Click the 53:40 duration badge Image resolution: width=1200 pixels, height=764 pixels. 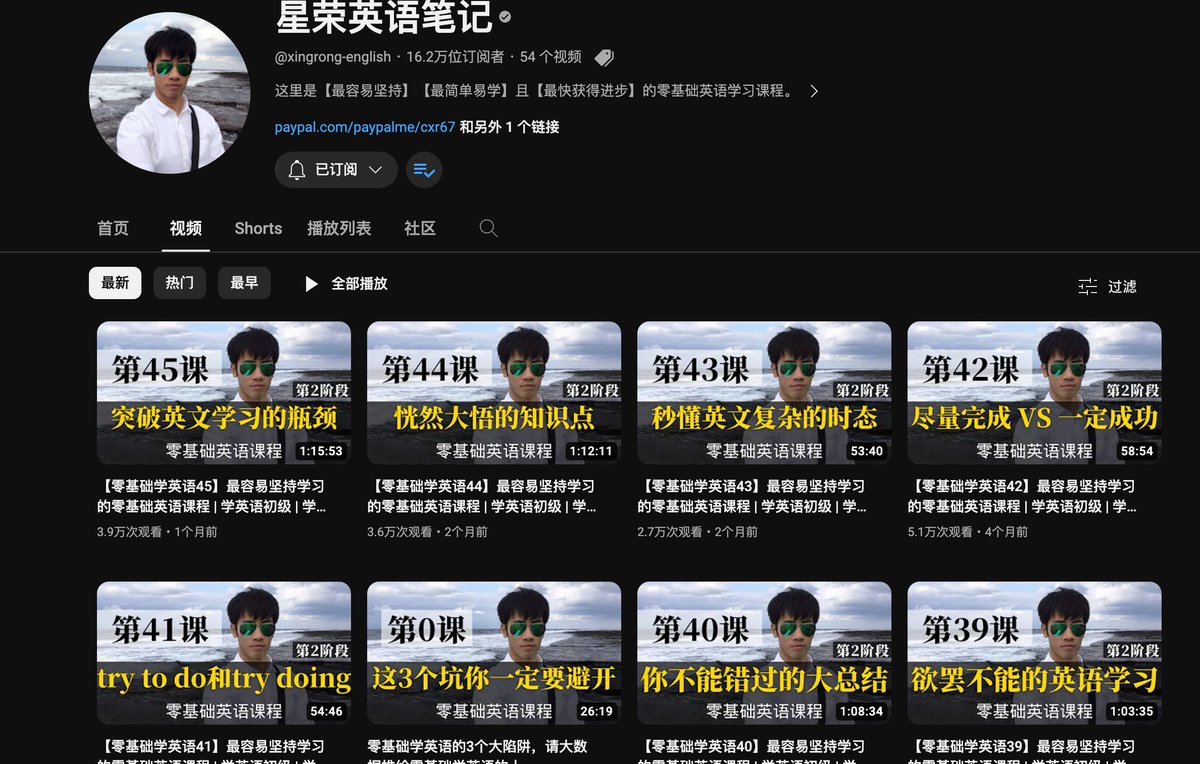click(866, 451)
